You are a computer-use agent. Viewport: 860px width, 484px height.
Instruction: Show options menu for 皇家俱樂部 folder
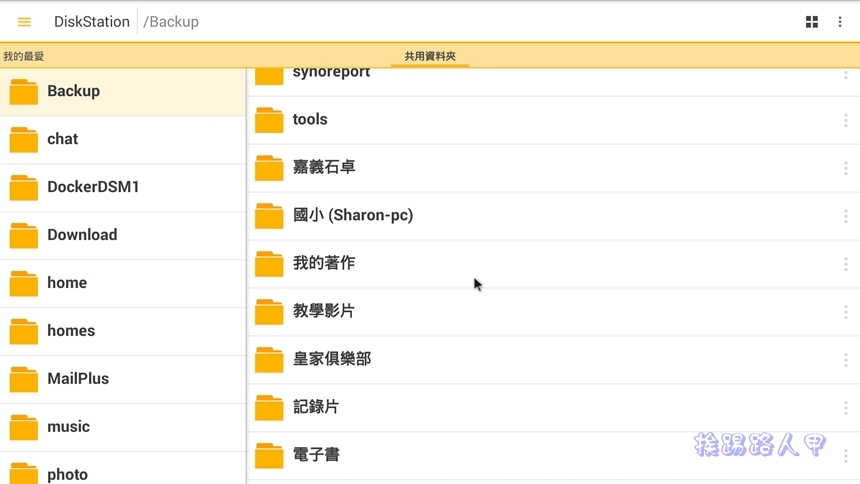(845, 360)
